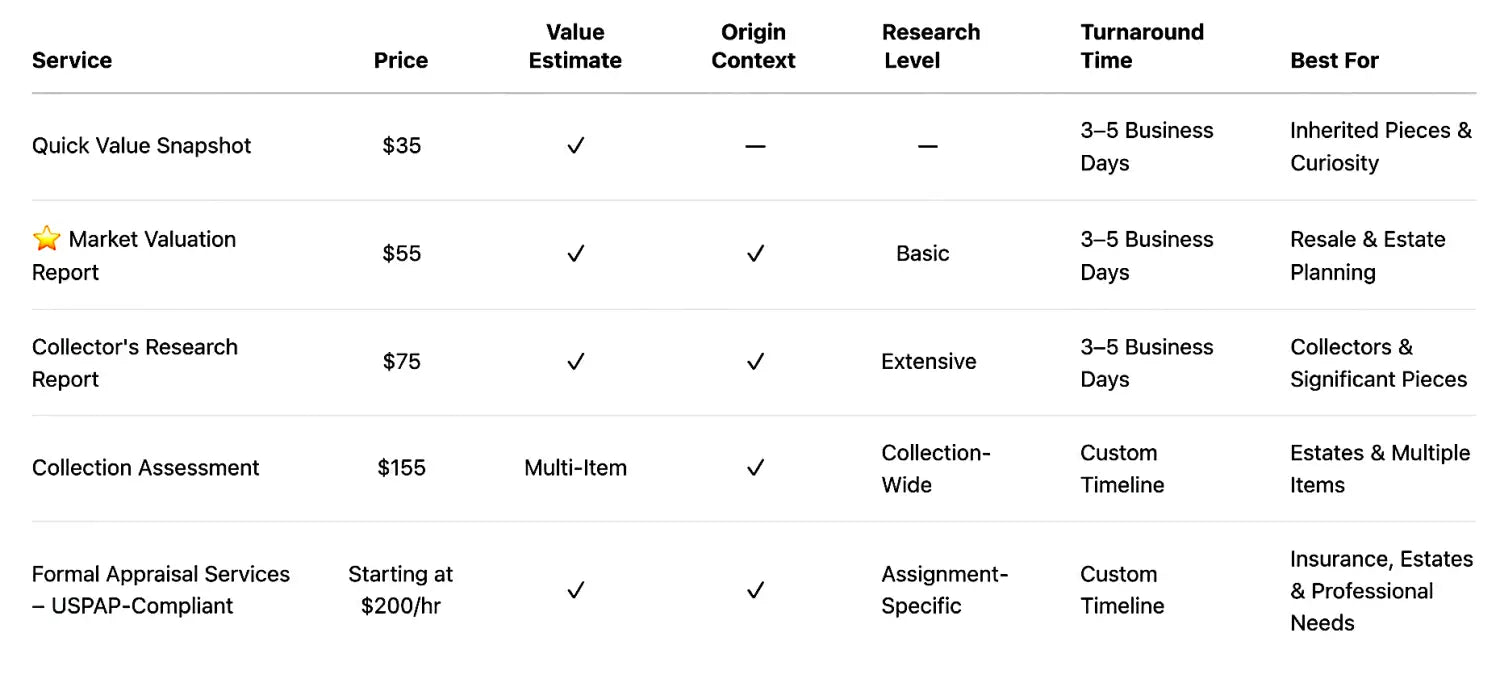The width and height of the screenshot is (1500, 683).
Task: Click the Origin Context dash for Quick Value Snapshot
Action: point(755,146)
